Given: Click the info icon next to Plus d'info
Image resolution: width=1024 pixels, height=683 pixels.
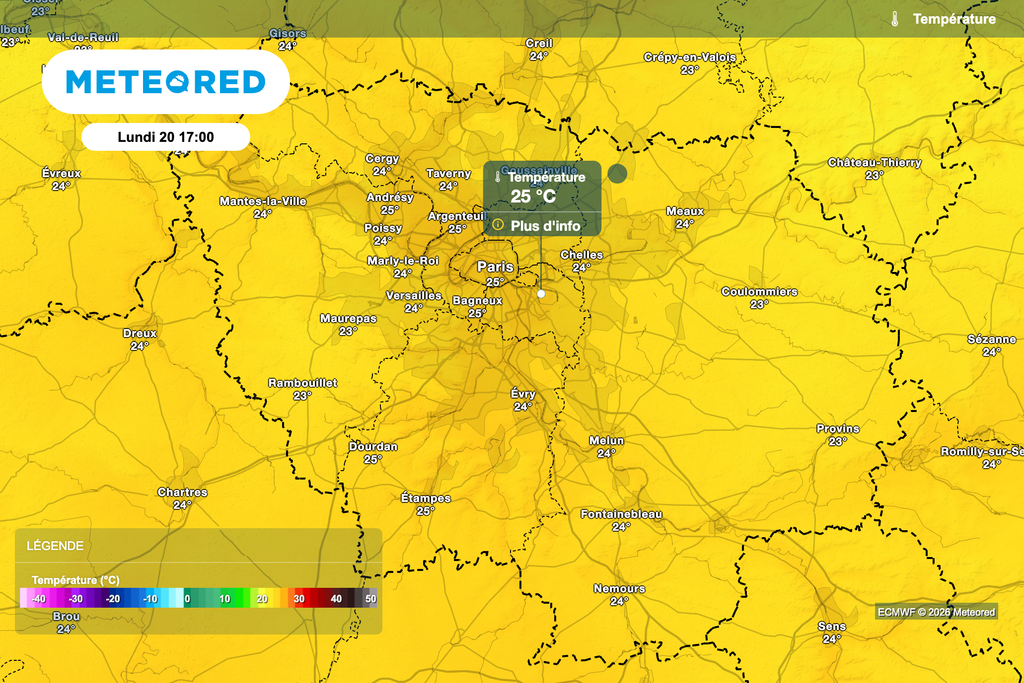Looking at the screenshot, I should 498,225.
